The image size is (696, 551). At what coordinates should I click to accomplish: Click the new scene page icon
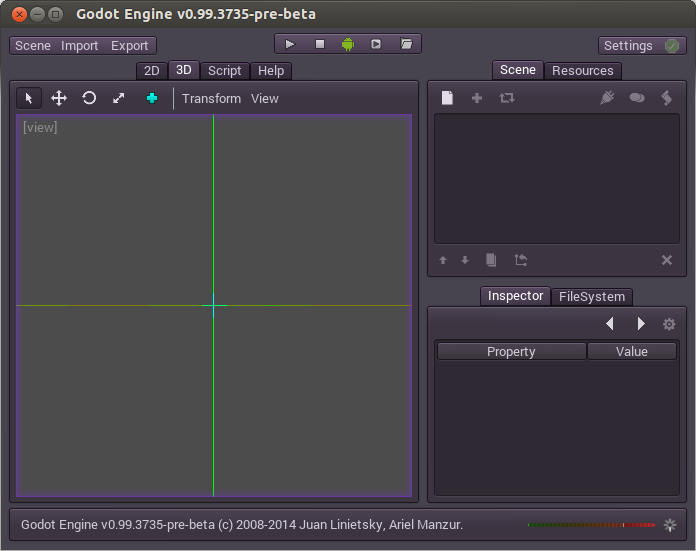point(447,98)
